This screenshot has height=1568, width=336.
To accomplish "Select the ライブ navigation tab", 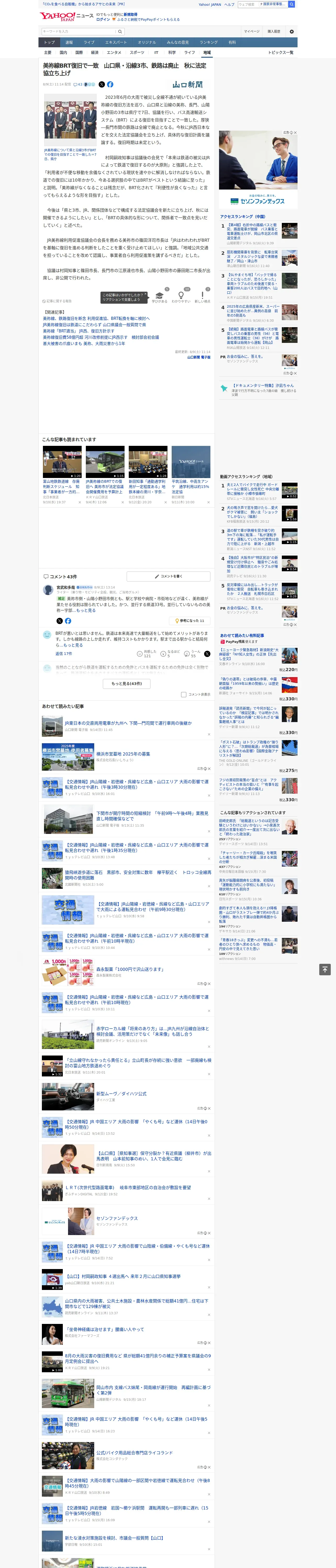I will [x=89, y=43].
